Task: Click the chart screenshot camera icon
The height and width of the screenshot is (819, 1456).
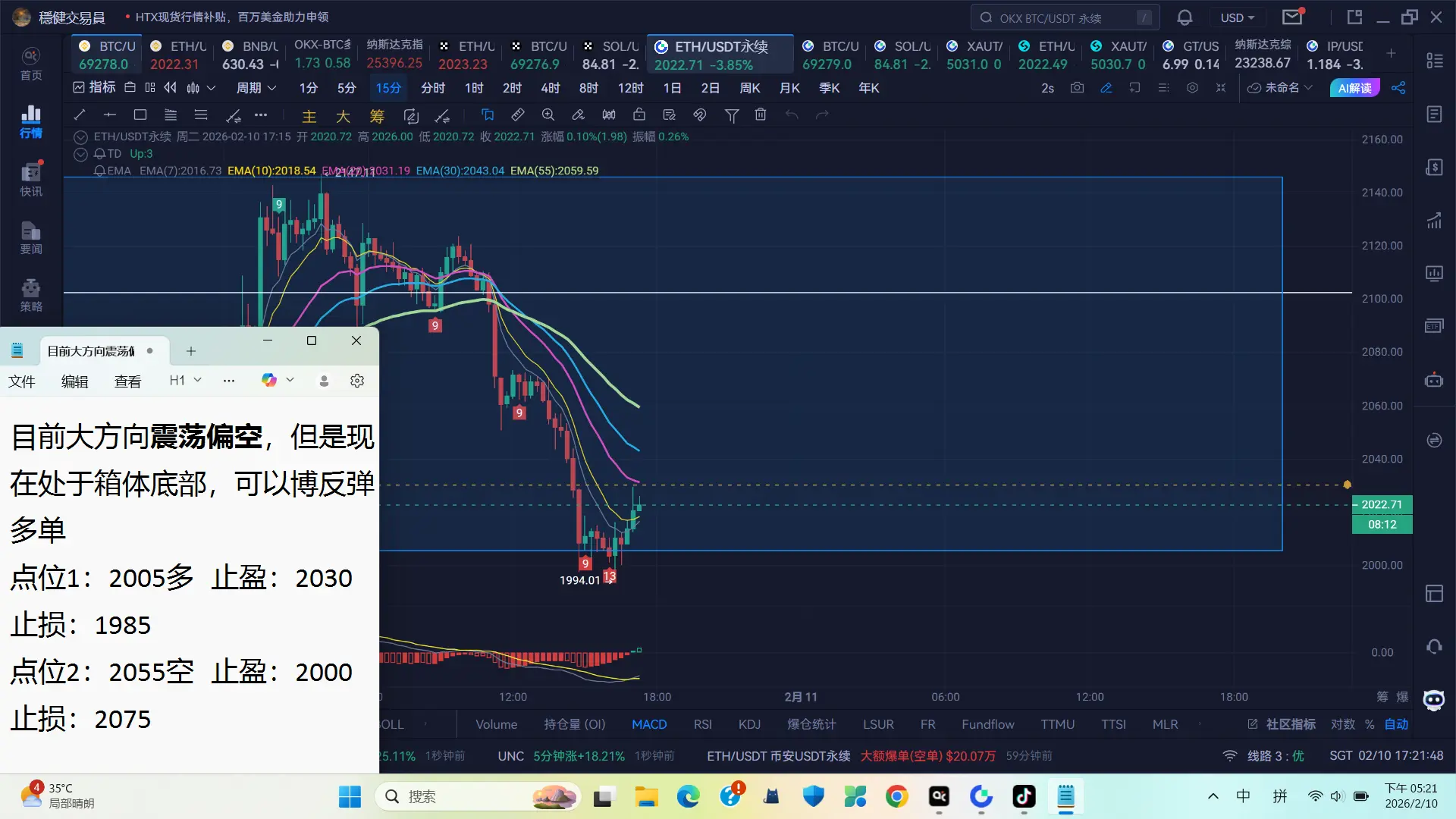Action: 1077,88
